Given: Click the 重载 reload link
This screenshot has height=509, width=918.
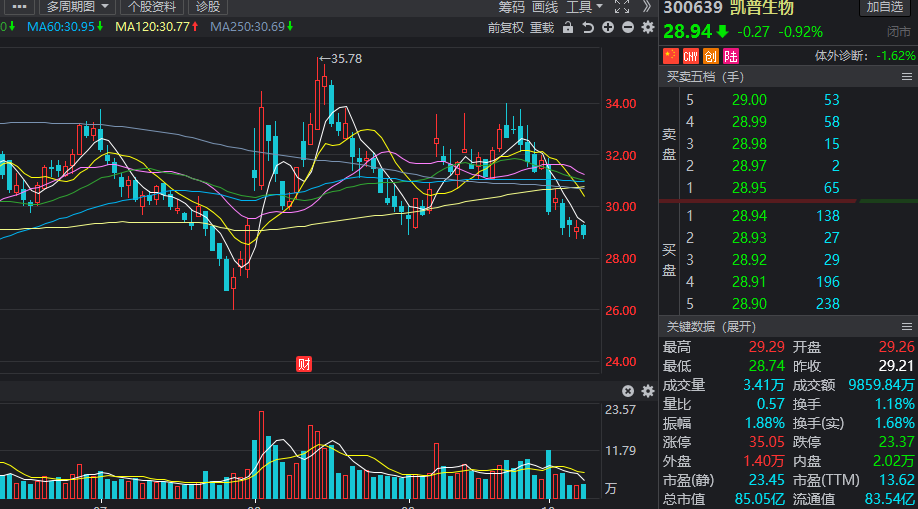Looking at the screenshot, I should coord(542,28).
